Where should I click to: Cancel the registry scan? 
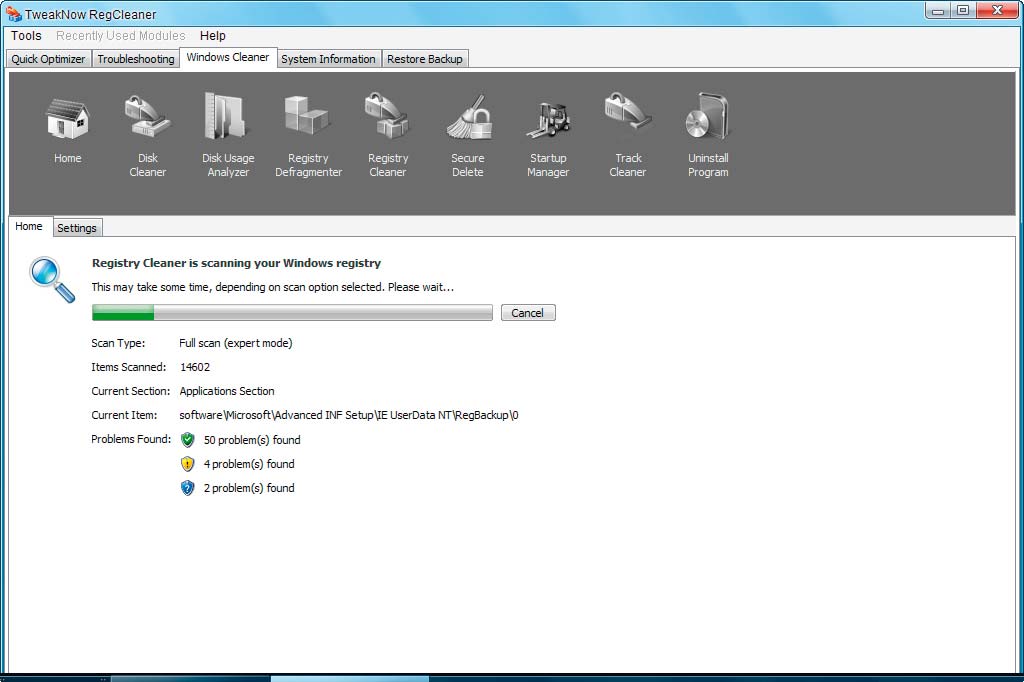click(528, 313)
